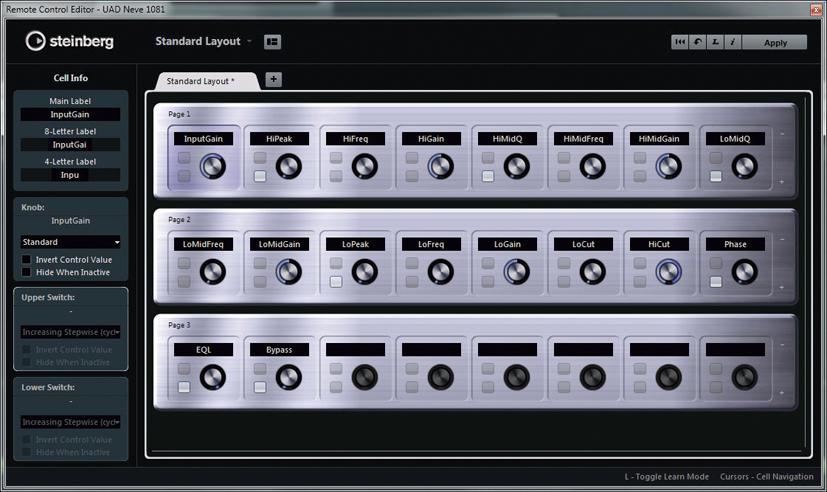
Task: Select the HiPeak knob
Action: pyautogui.click(x=289, y=167)
